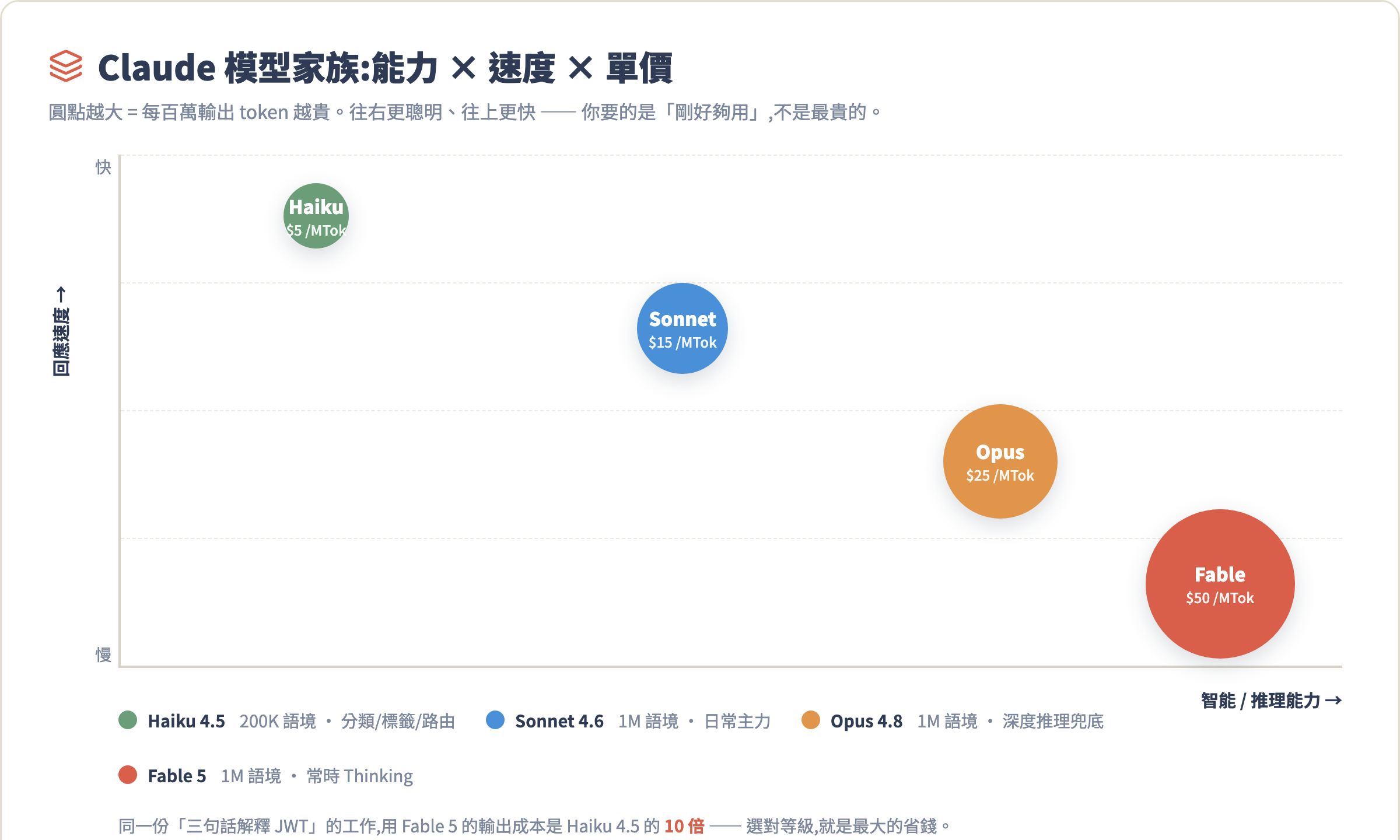The image size is (1400, 840).
Task: Click the chart title starting with Claude
Action: tap(385, 68)
